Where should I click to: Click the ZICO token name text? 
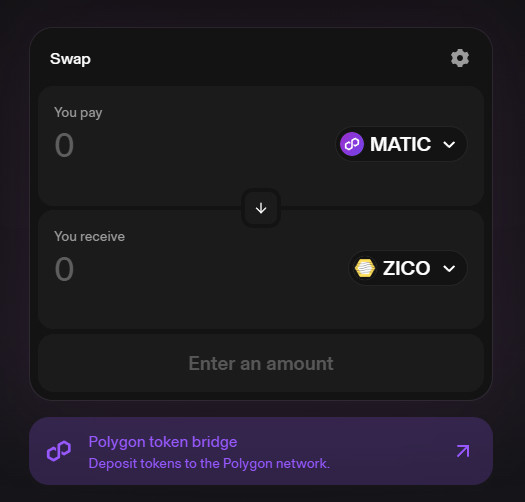click(406, 268)
